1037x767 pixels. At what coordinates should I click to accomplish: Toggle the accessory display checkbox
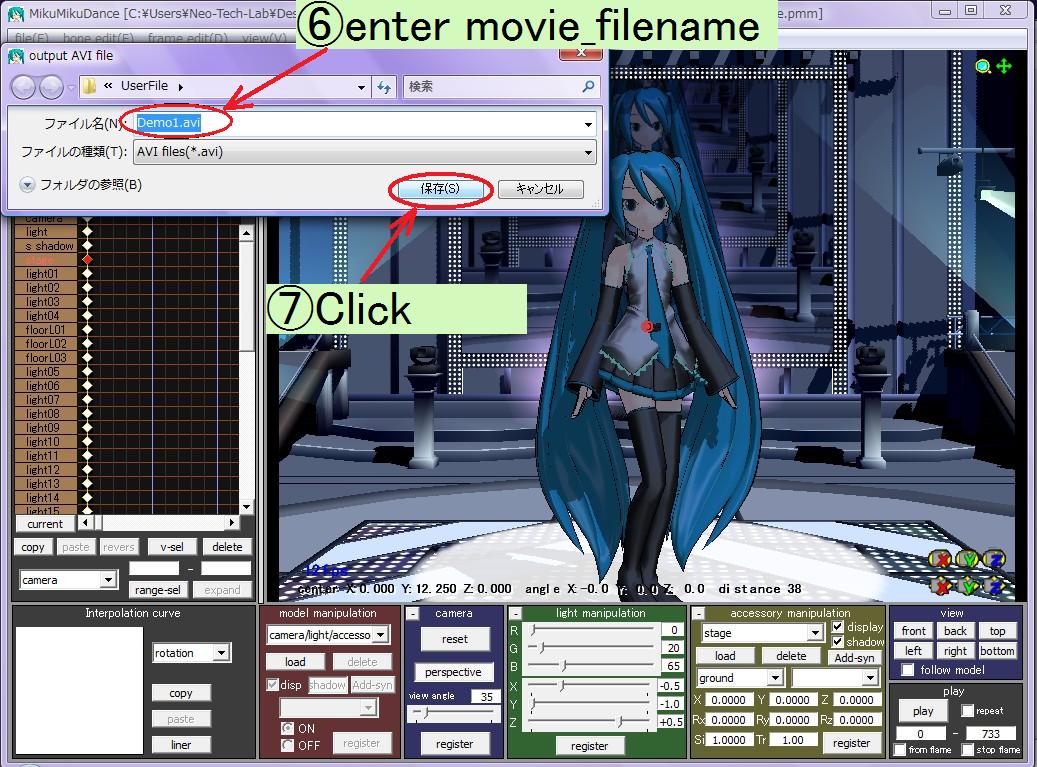click(x=838, y=626)
